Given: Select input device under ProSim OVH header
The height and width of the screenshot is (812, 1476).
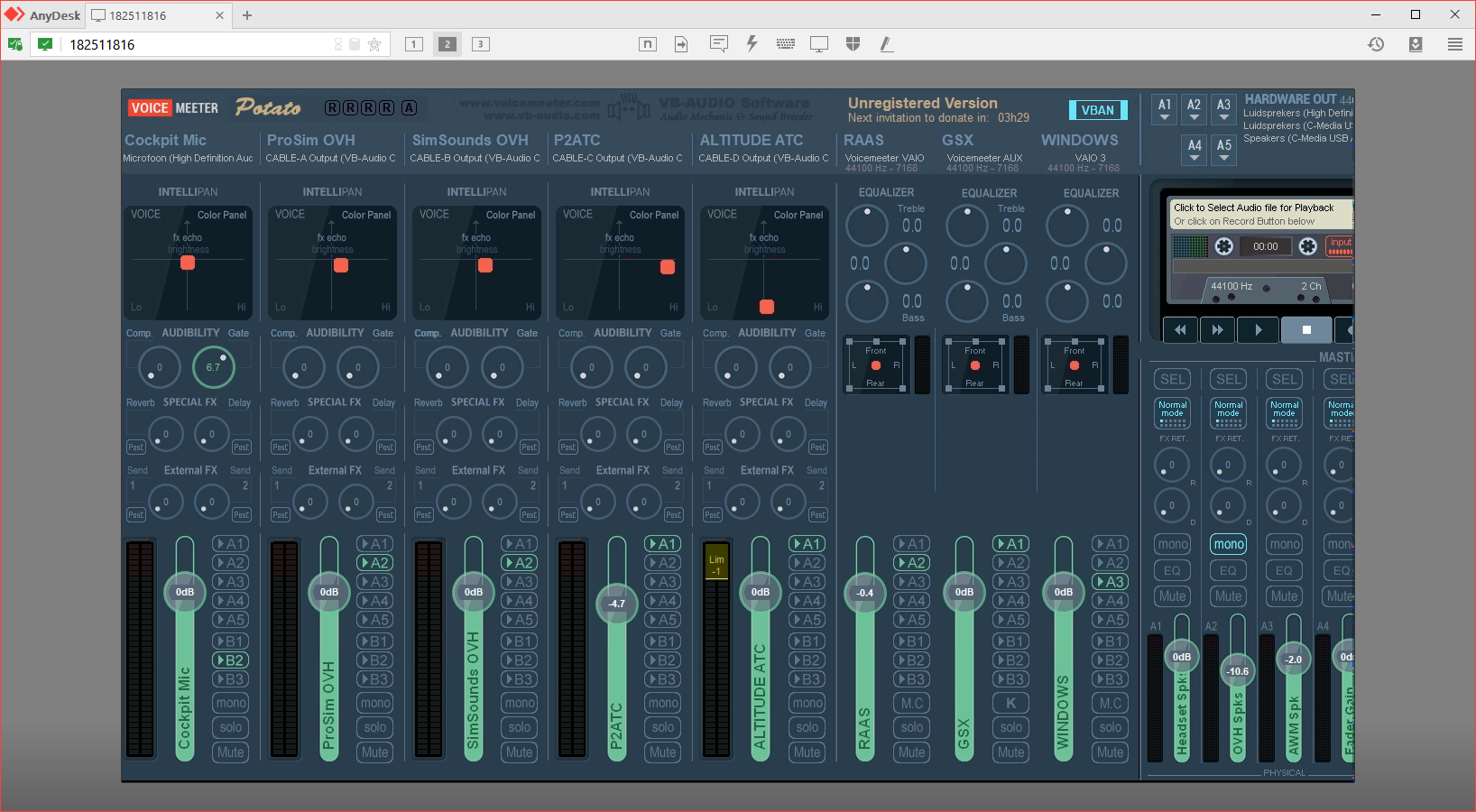Looking at the screenshot, I should [x=330, y=158].
